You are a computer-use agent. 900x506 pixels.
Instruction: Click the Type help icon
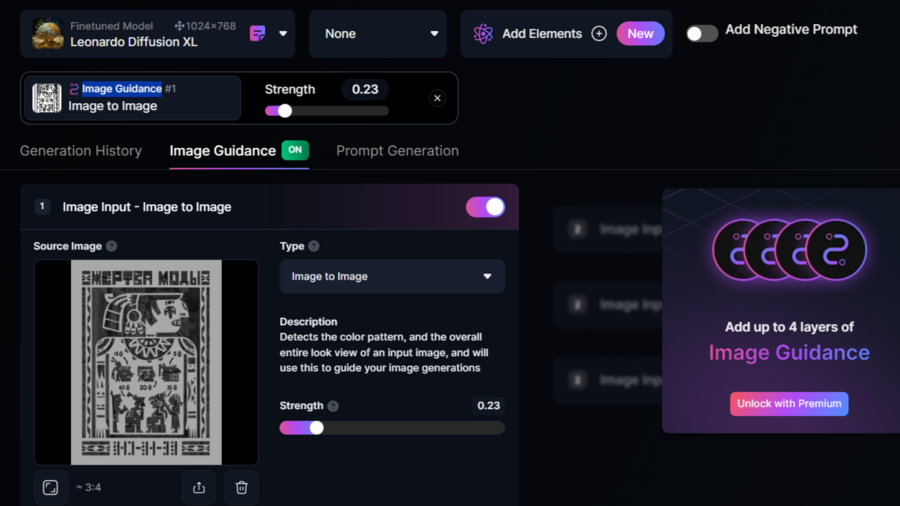313,246
